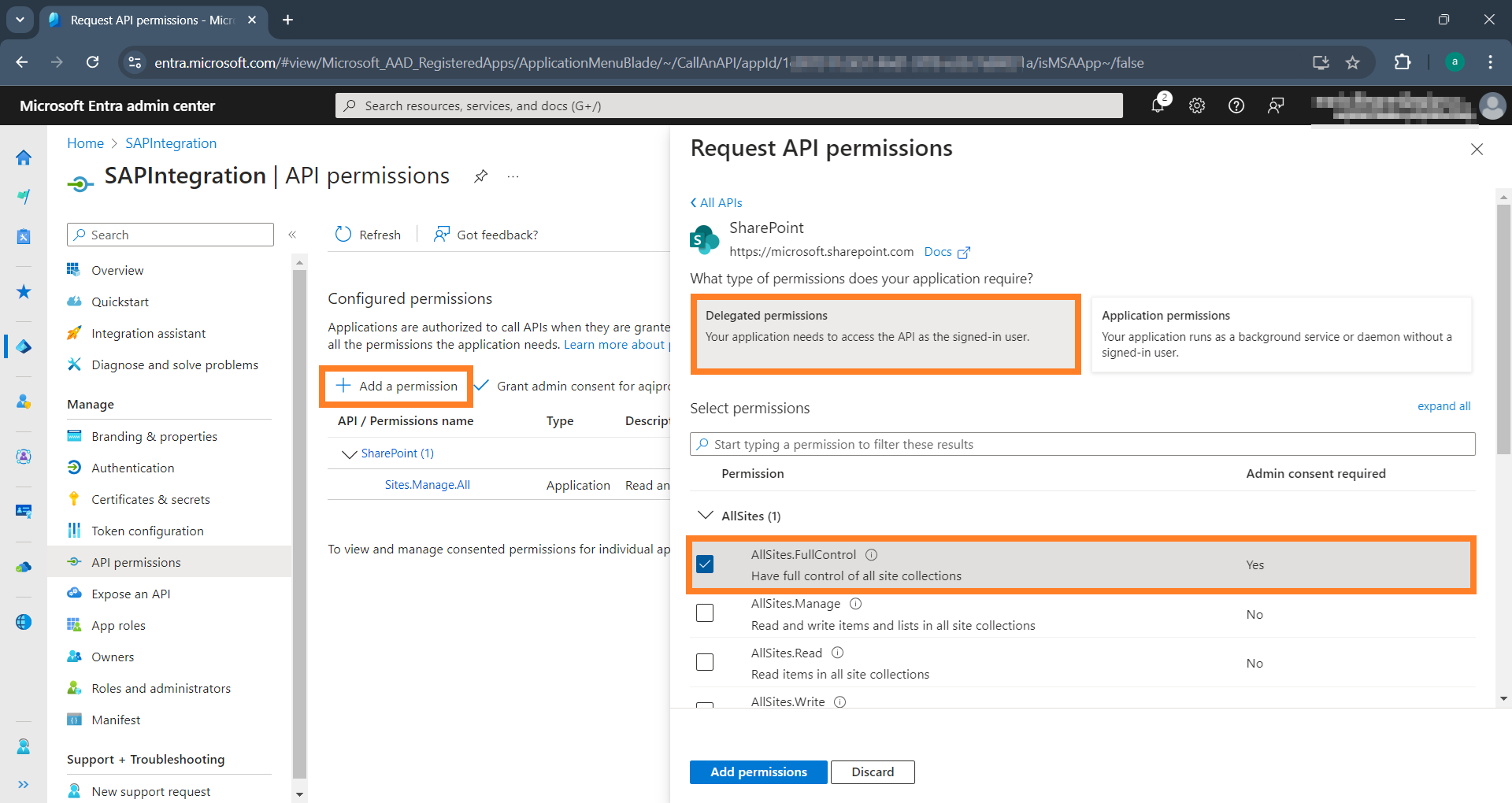Open portal settings gear icon
The width and height of the screenshot is (1512, 803).
1197,105
